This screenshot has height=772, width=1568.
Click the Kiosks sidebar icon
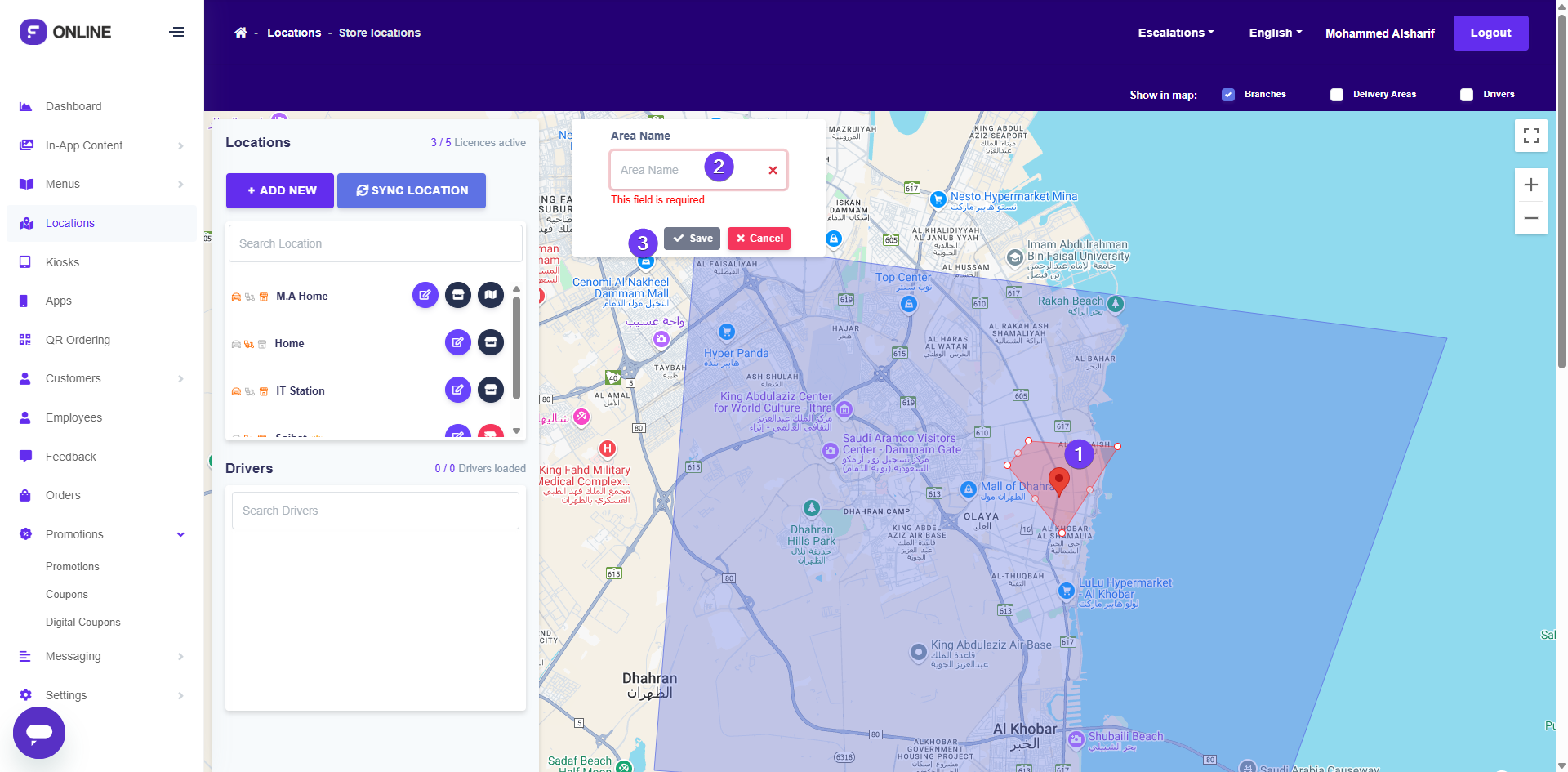[25, 262]
